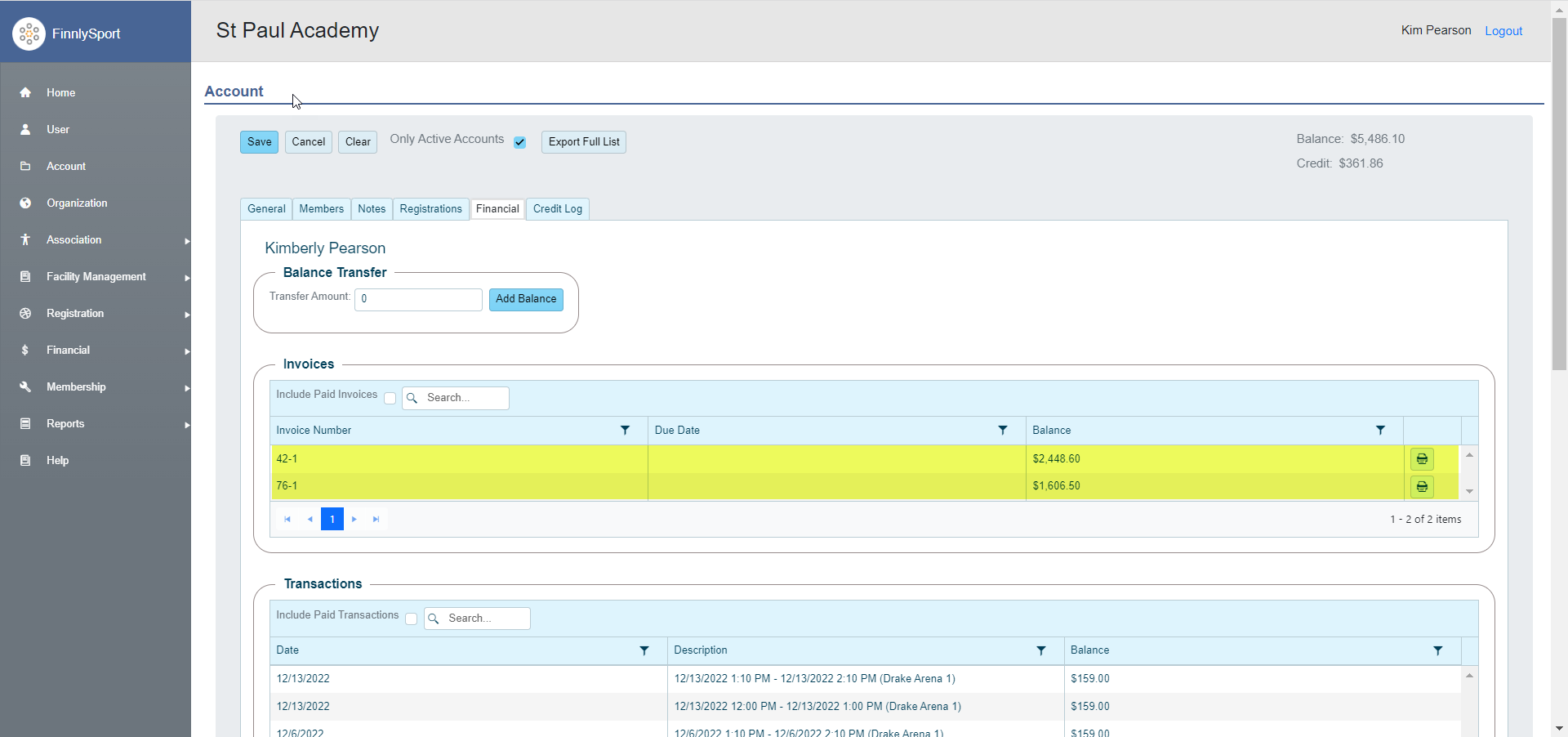Viewport: 1568px width, 737px height.
Task: Click invoices grid scroll up arrow
Action: pos(1469,455)
